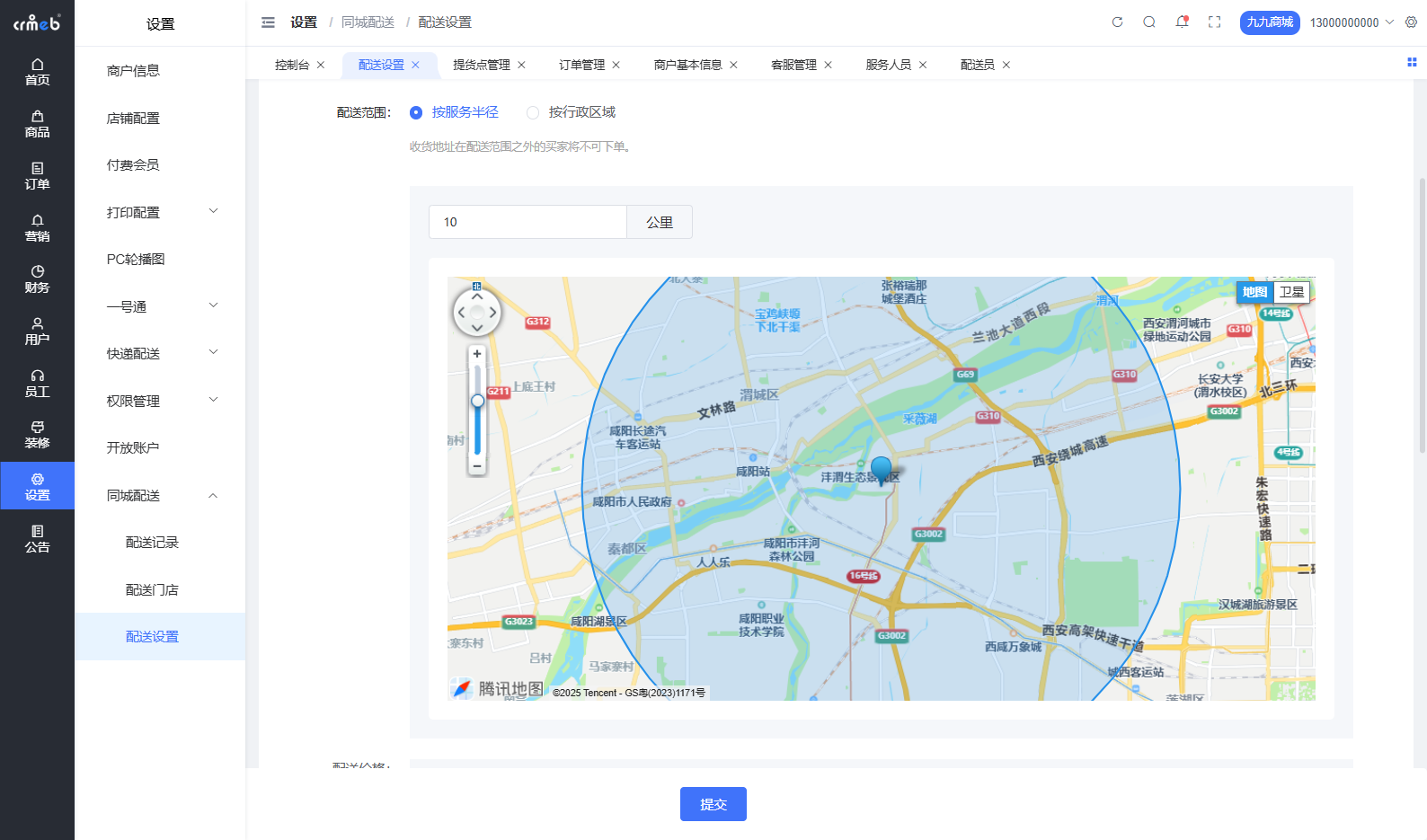
Task: Pan the map up with the arrow
Action: click(x=477, y=296)
